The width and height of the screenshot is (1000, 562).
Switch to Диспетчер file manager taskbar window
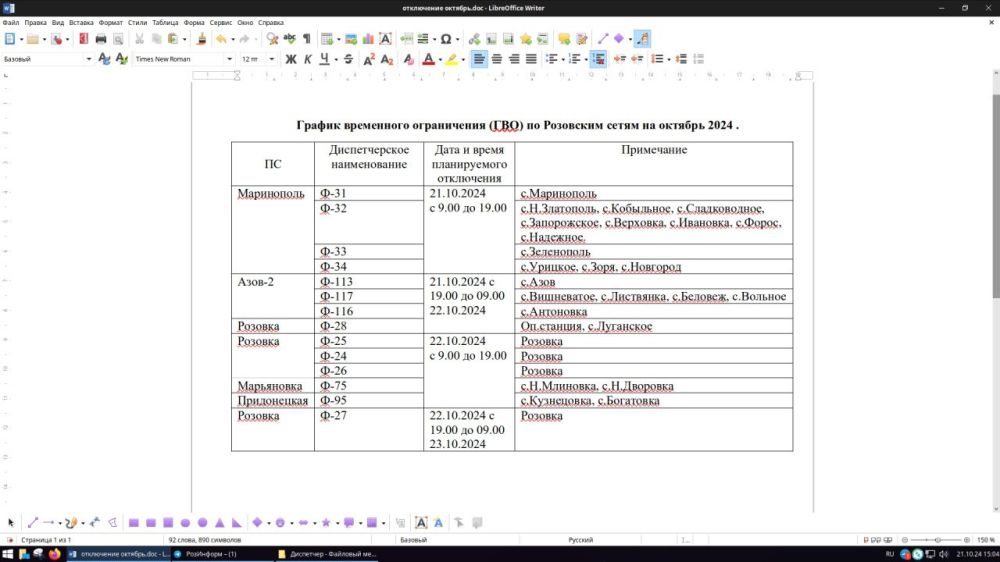[328, 554]
